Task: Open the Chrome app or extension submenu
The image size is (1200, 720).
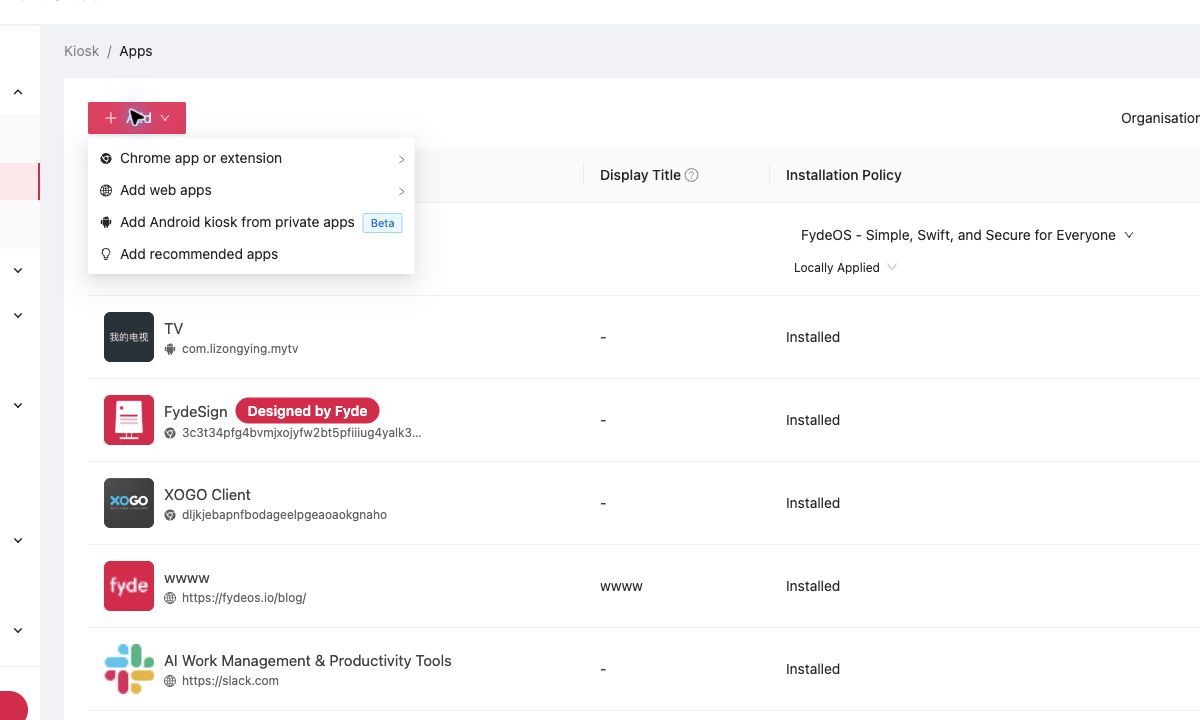Action: 251,158
